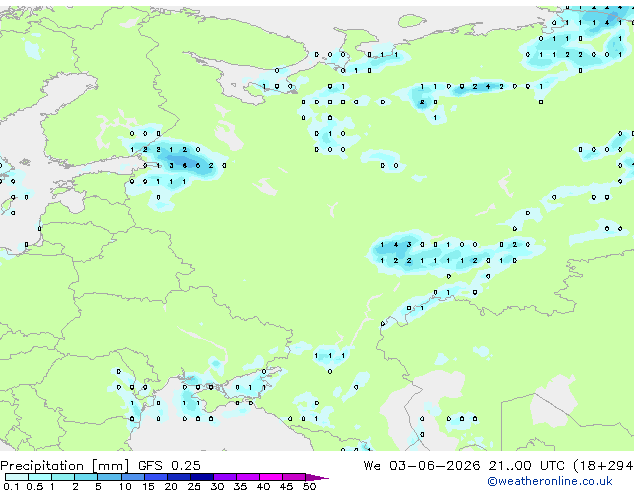Click the purple over-50 arrow on legend
This screenshot has height=490, width=634.
click(x=317, y=477)
